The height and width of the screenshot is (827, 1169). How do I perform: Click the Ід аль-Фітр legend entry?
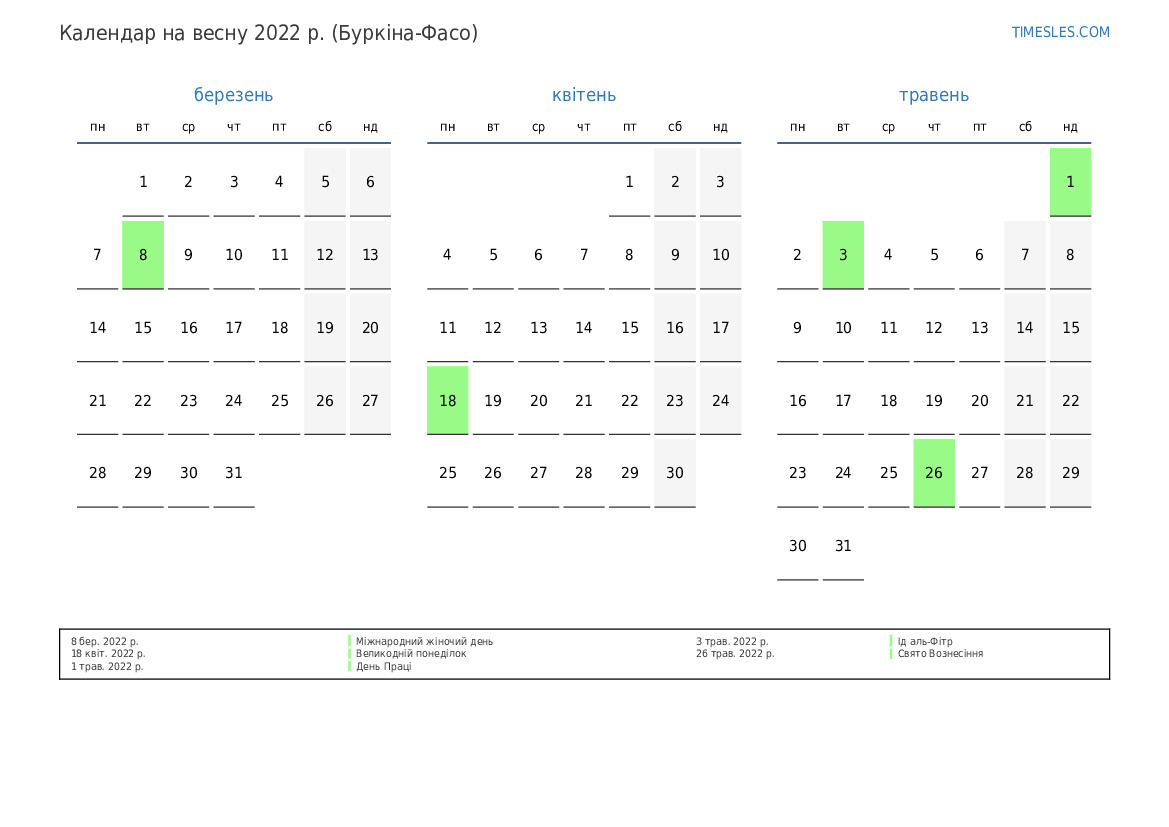click(x=924, y=642)
